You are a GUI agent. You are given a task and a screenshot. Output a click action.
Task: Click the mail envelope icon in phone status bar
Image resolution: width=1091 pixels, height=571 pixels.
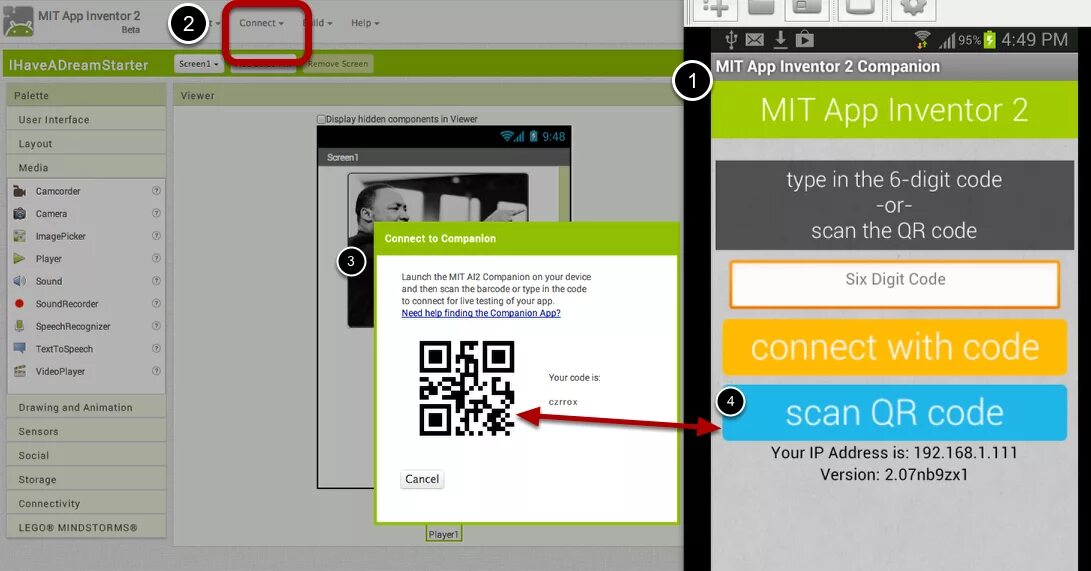[755, 40]
